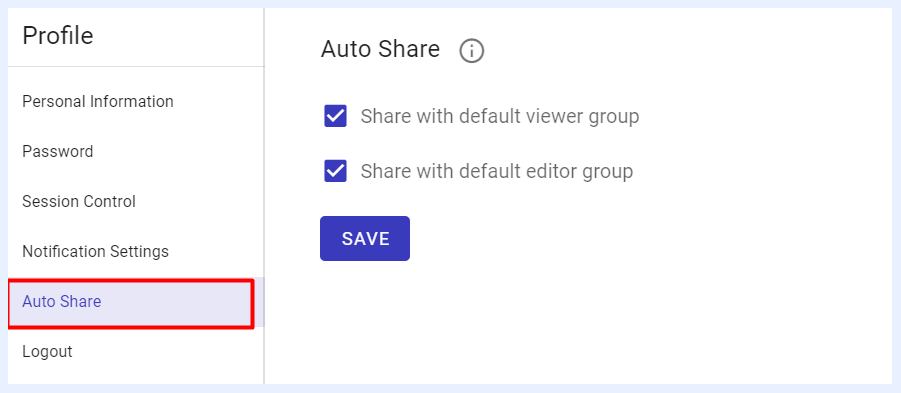
Task: Save the Auto Share settings
Action: 365,238
